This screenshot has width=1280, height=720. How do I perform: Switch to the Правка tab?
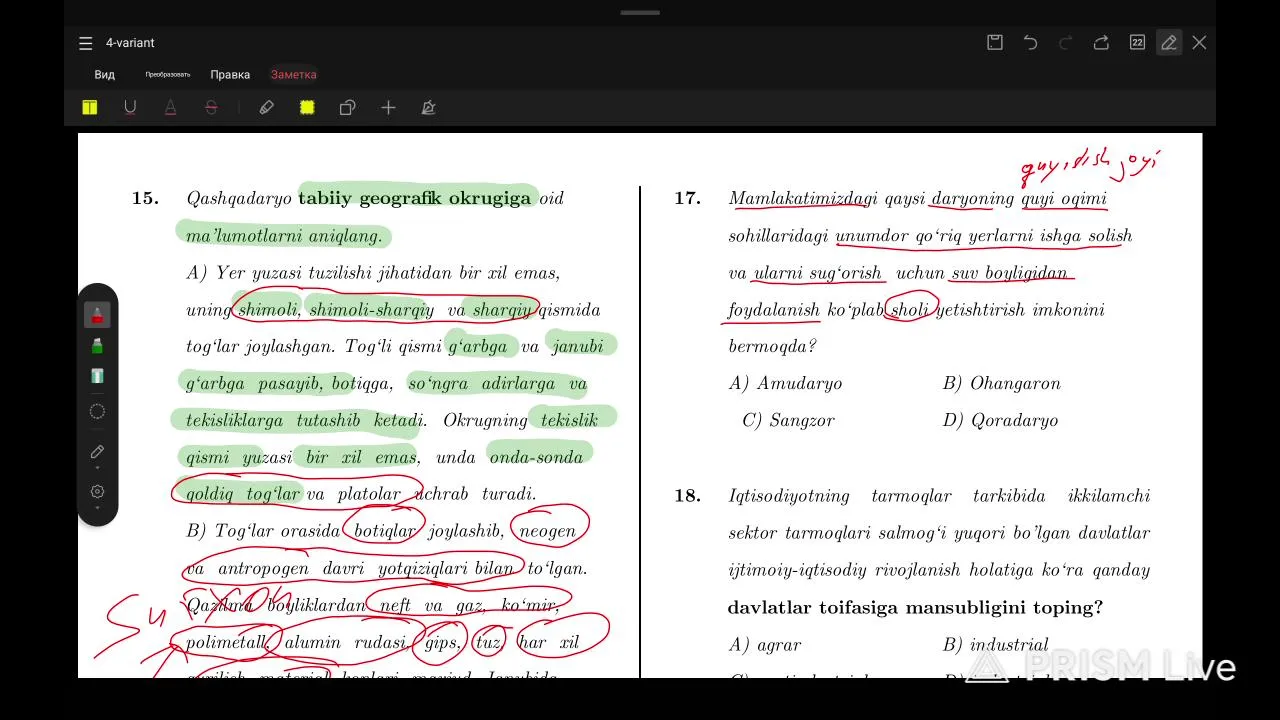coord(230,75)
